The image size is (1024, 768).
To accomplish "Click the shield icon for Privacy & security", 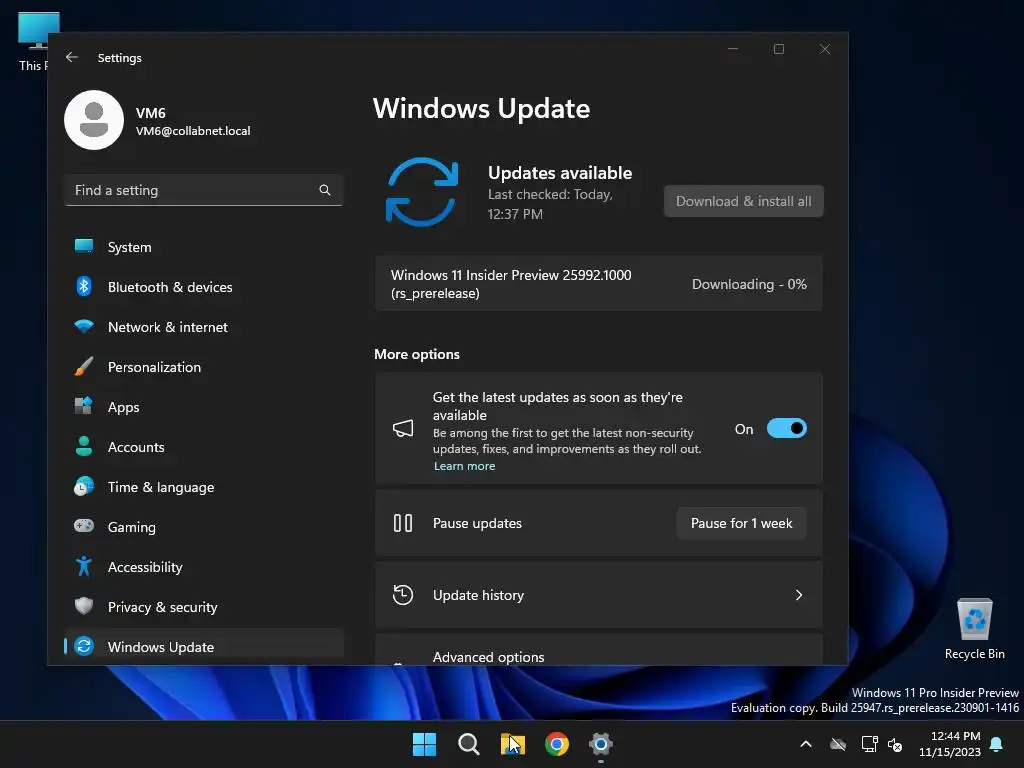I will pyautogui.click(x=84, y=606).
